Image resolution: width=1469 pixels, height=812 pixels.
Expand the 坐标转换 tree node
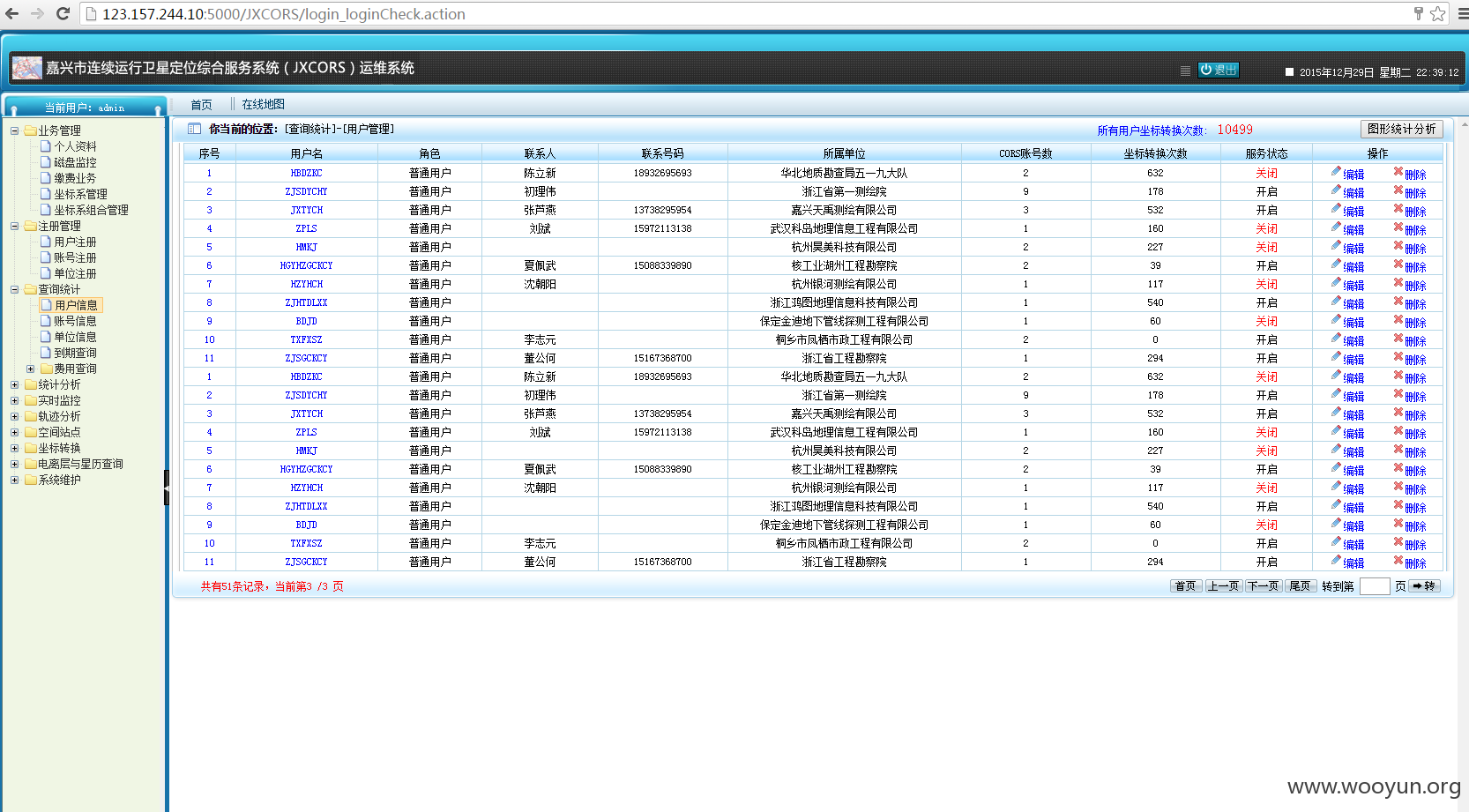tap(14, 448)
